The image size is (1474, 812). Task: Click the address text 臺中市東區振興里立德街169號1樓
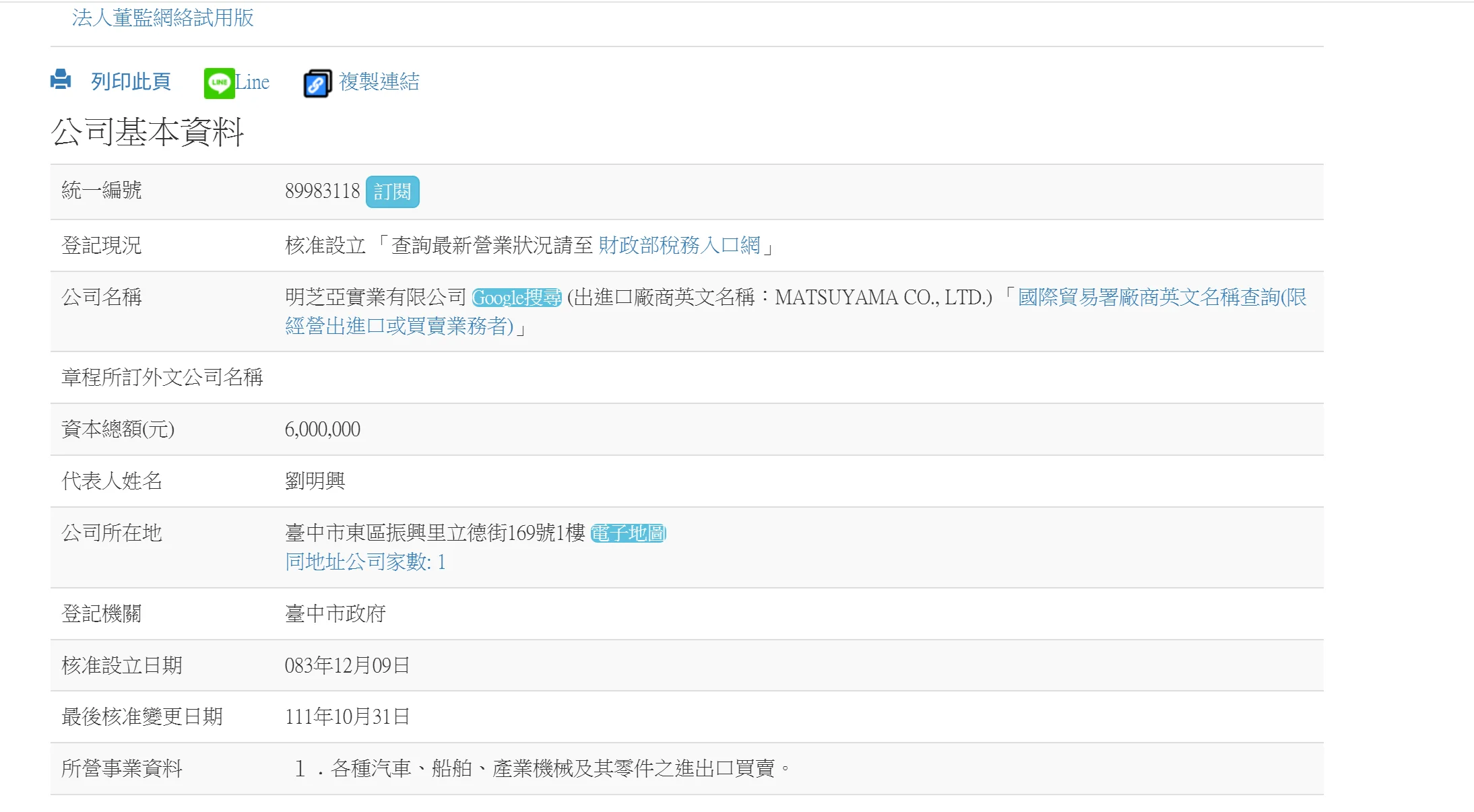(x=435, y=533)
